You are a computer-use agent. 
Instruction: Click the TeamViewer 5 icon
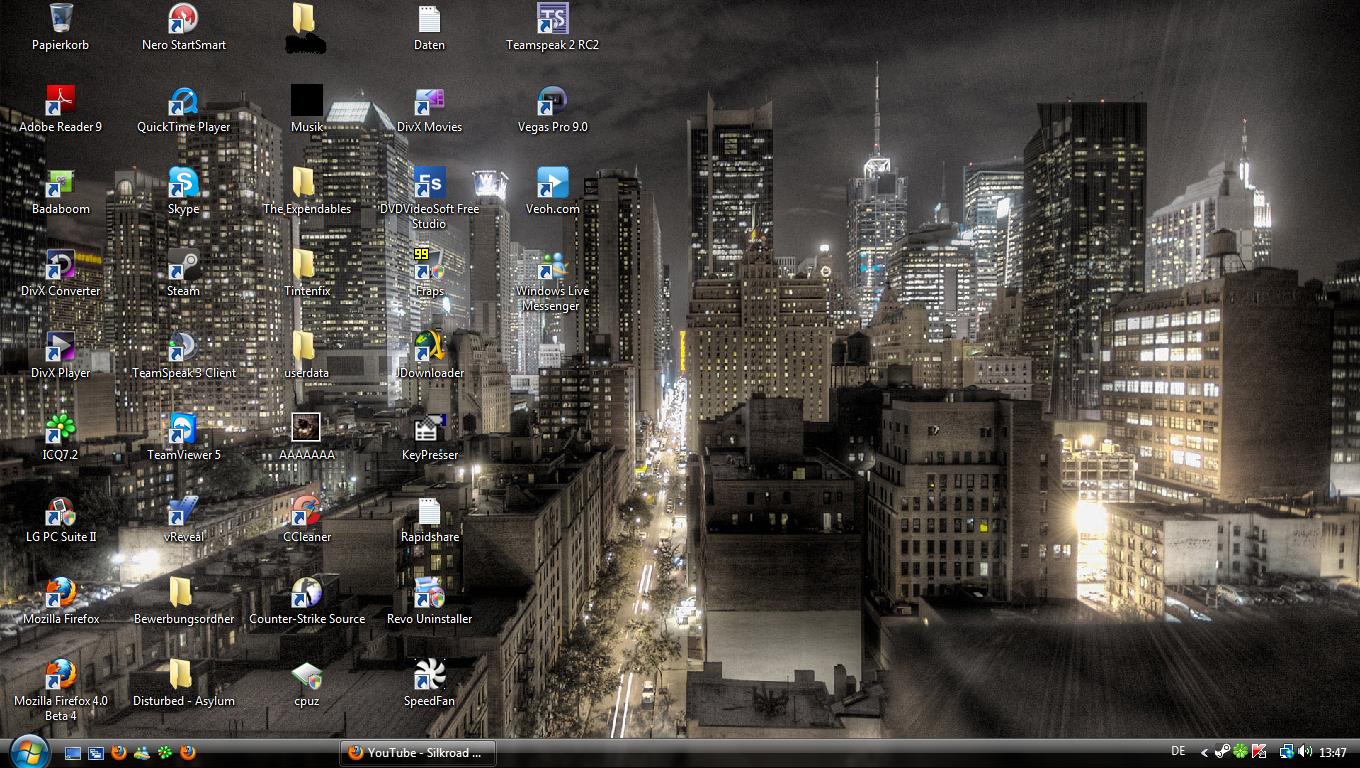coord(183,429)
